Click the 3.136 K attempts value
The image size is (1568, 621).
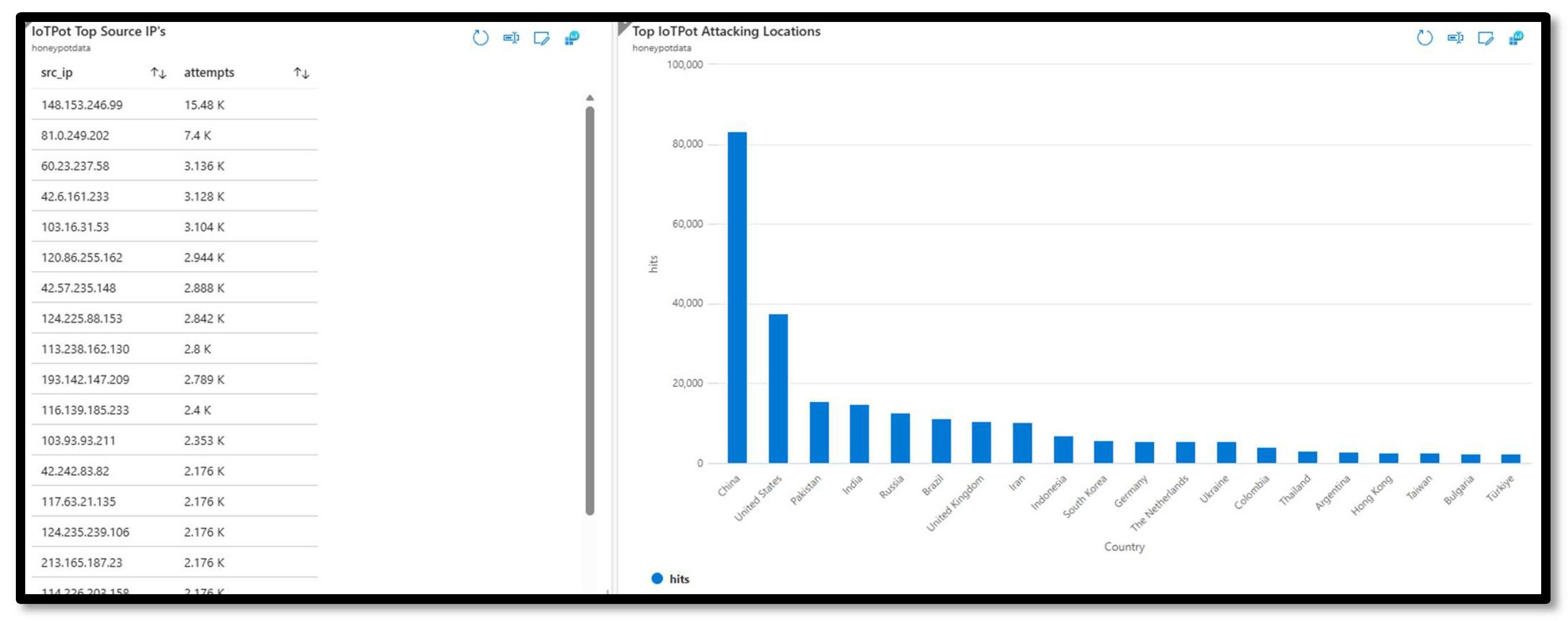pos(204,165)
